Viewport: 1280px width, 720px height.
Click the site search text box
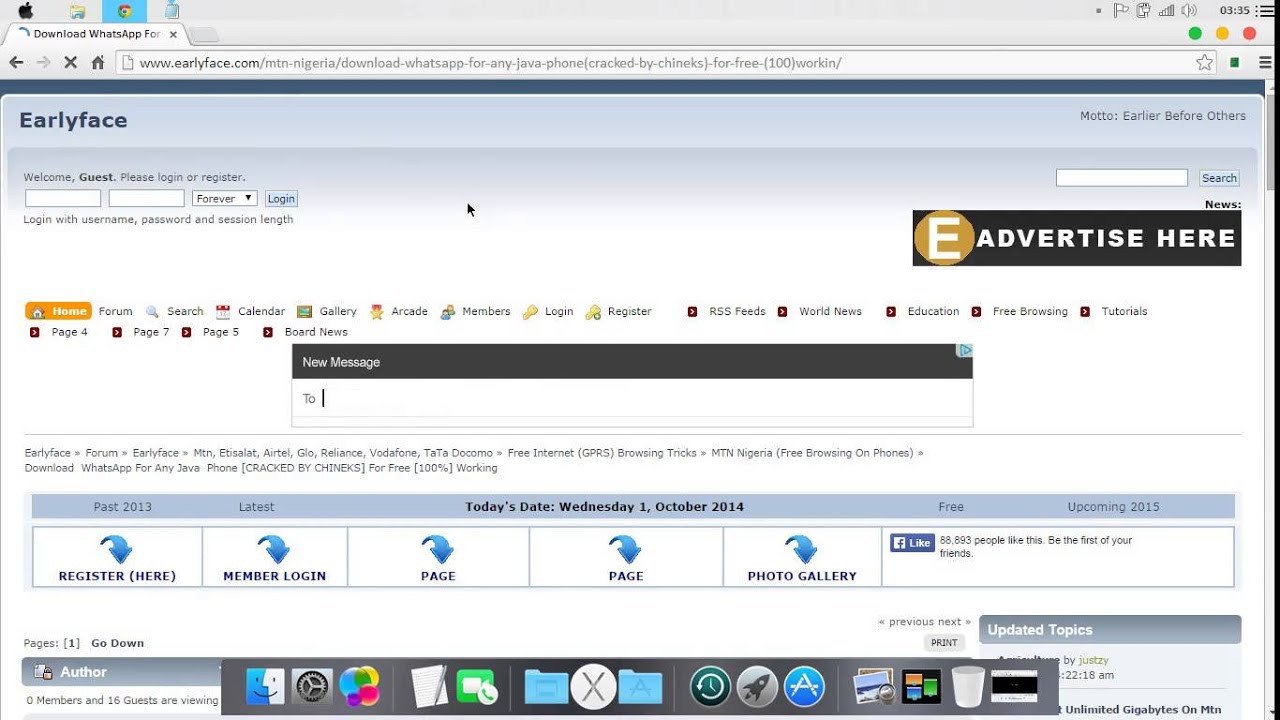(x=1122, y=178)
